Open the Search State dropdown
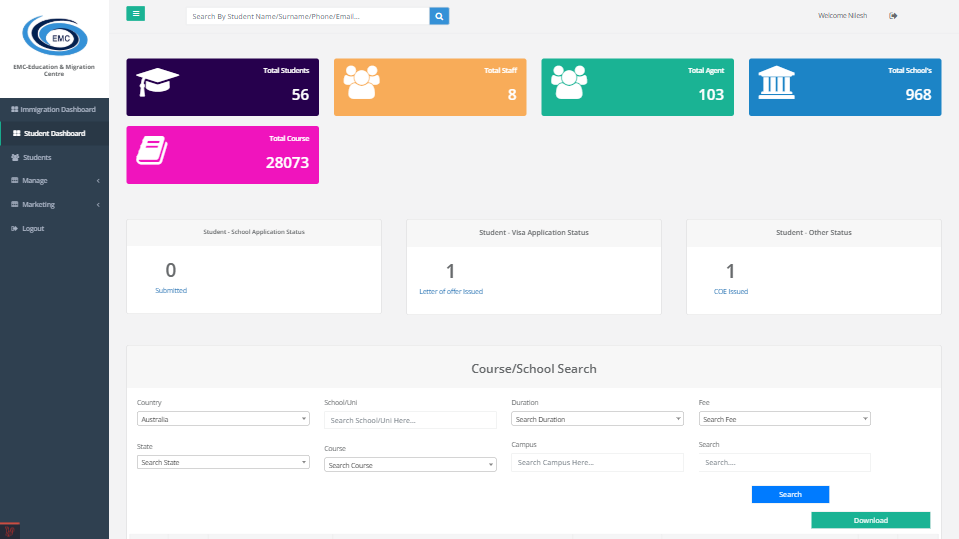The height and width of the screenshot is (539, 959). coord(223,462)
